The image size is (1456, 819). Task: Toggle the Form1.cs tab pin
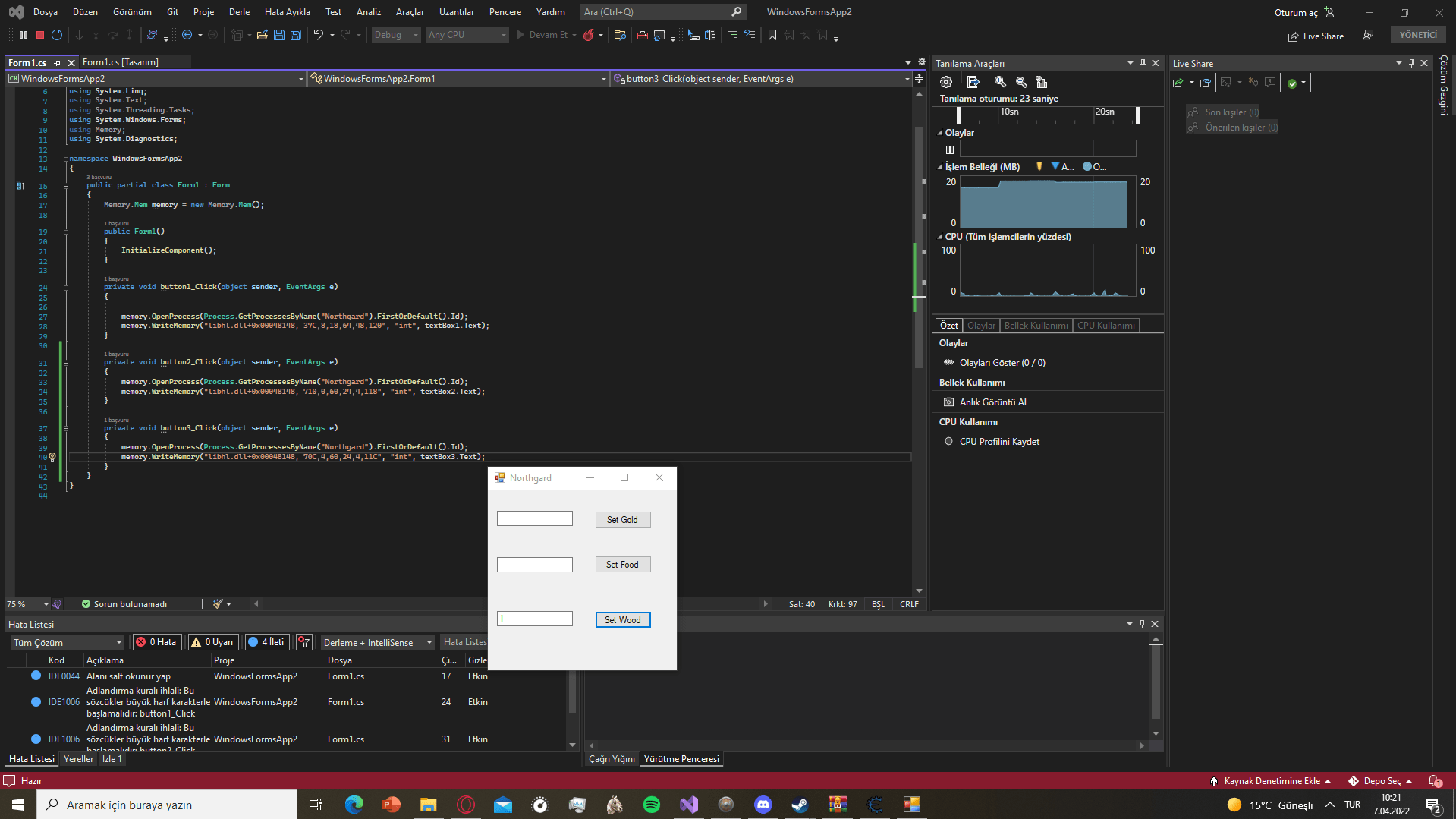pos(57,63)
